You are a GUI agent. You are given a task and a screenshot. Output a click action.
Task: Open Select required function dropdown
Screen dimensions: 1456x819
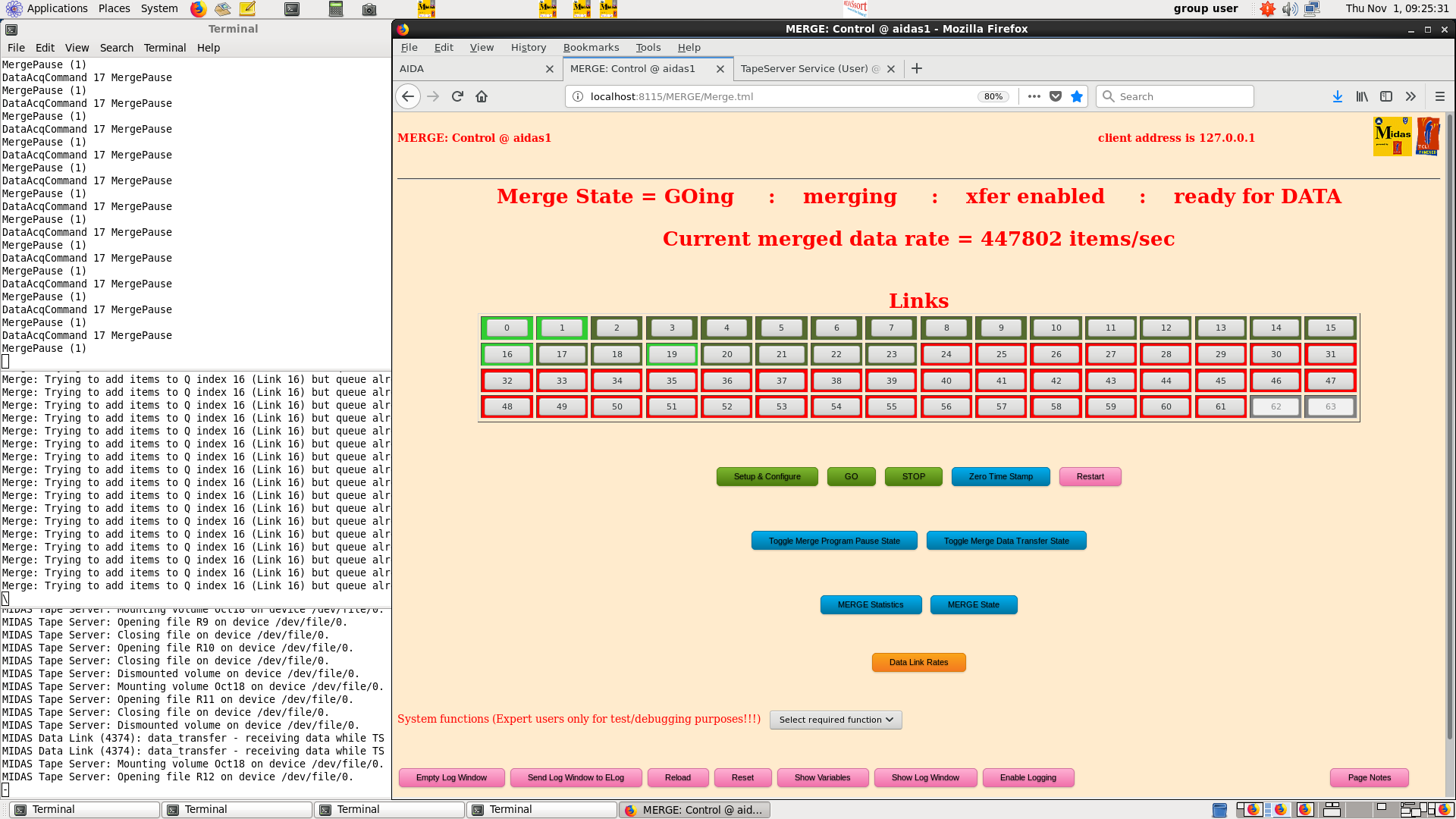(836, 720)
